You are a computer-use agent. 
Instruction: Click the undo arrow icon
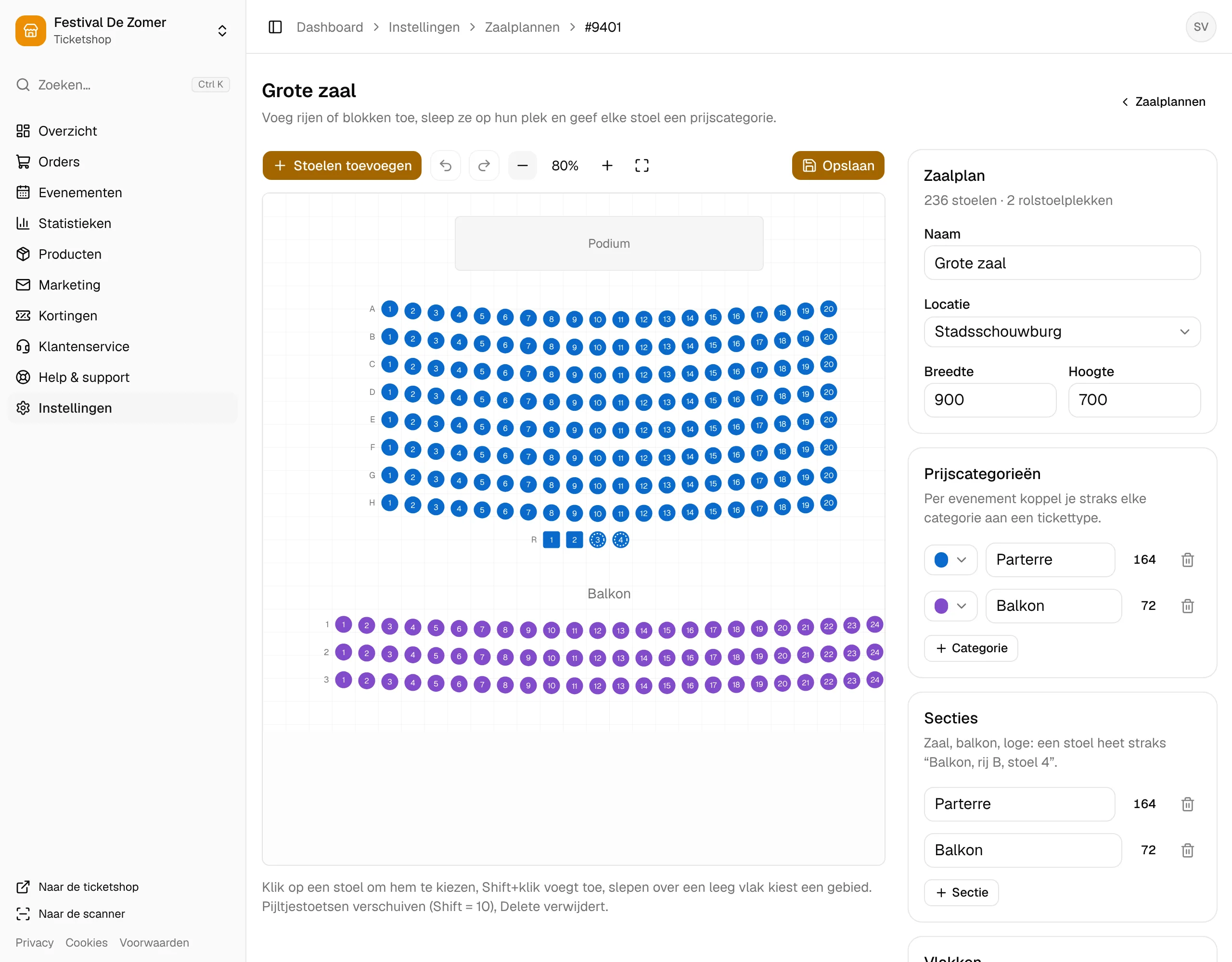[446, 165]
